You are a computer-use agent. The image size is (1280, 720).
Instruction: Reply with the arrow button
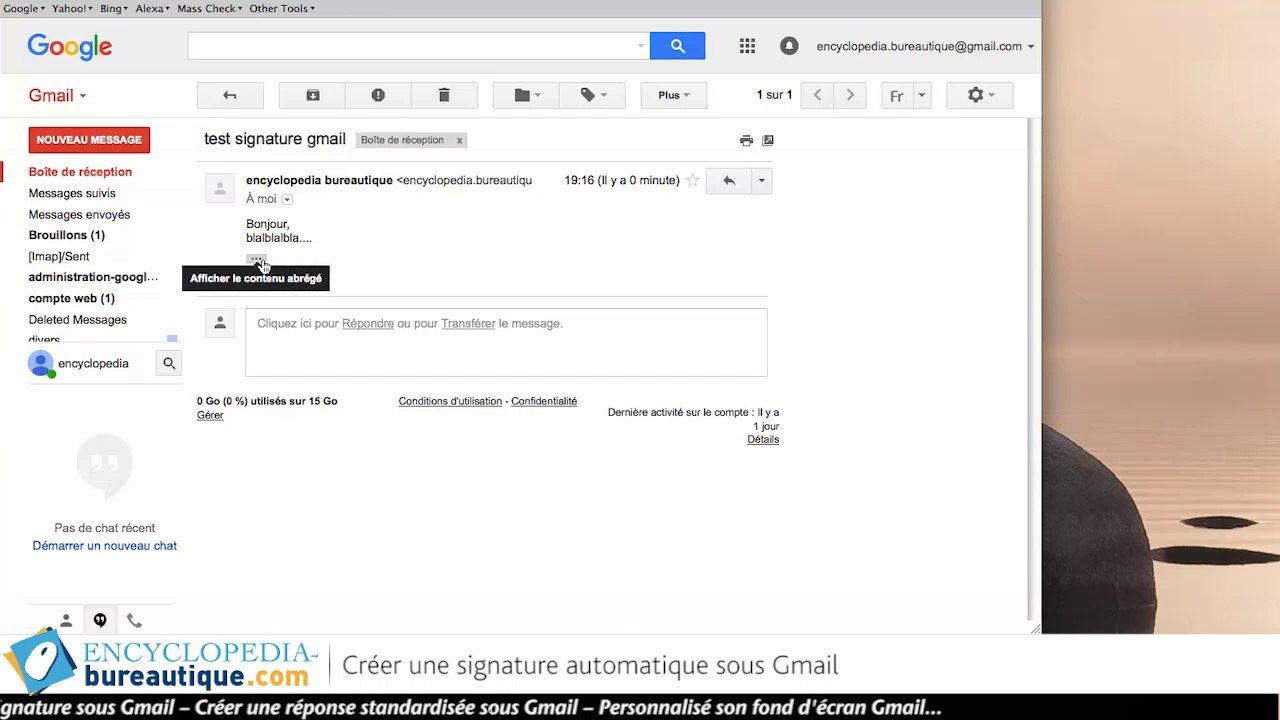point(729,181)
